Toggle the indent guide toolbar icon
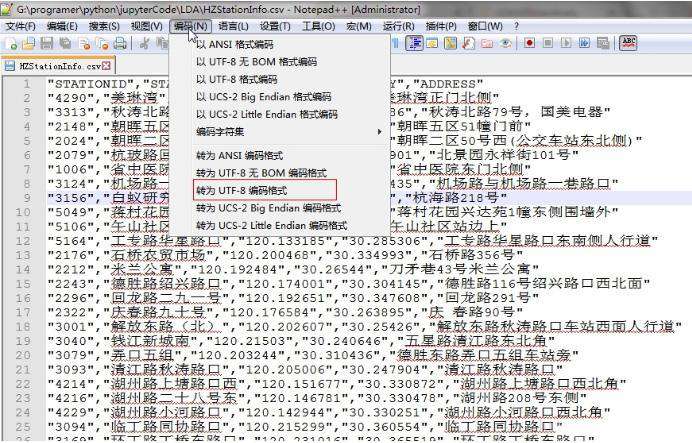The image size is (692, 443). [x=414, y=43]
